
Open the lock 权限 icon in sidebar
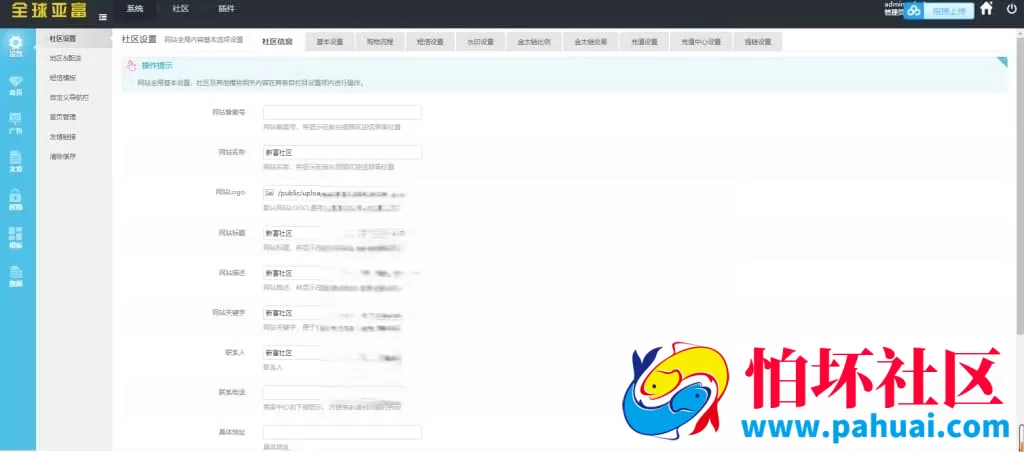coord(15,199)
